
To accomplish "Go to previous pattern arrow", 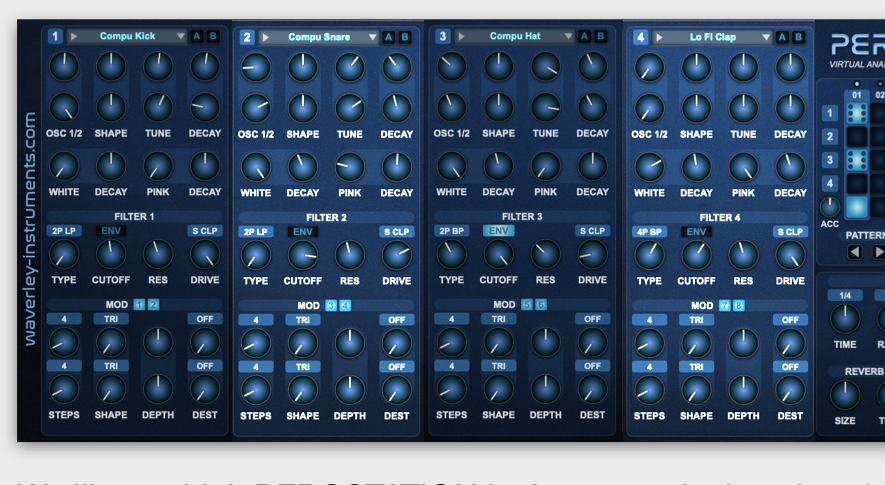I will click(x=855, y=252).
